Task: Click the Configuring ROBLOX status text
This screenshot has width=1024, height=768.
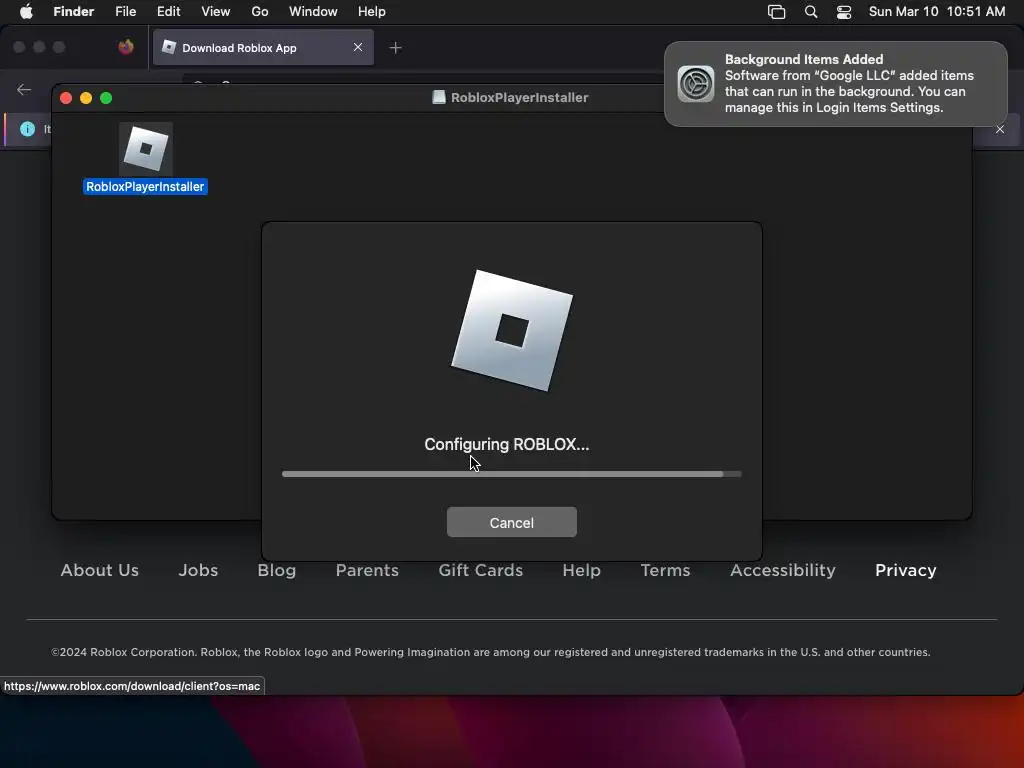Action: [x=507, y=444]
